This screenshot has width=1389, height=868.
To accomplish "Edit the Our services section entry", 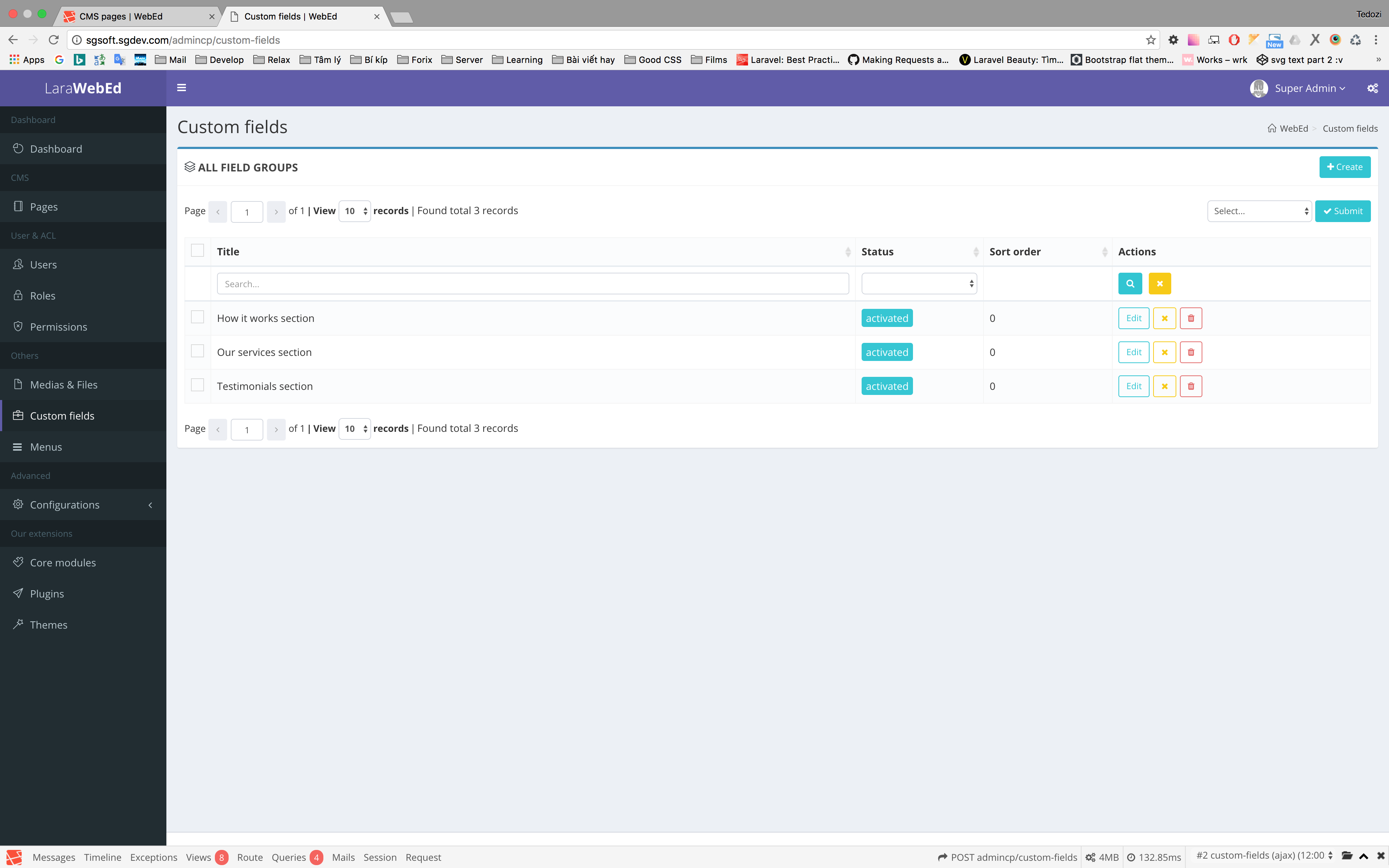I will pos(1133,353).
